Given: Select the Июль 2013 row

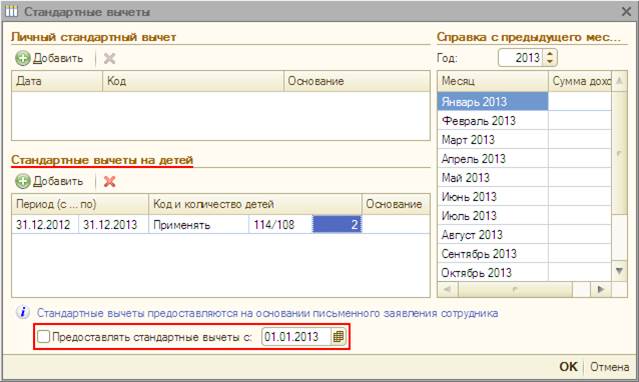Looking at the screenshot, I should [524, 216].
